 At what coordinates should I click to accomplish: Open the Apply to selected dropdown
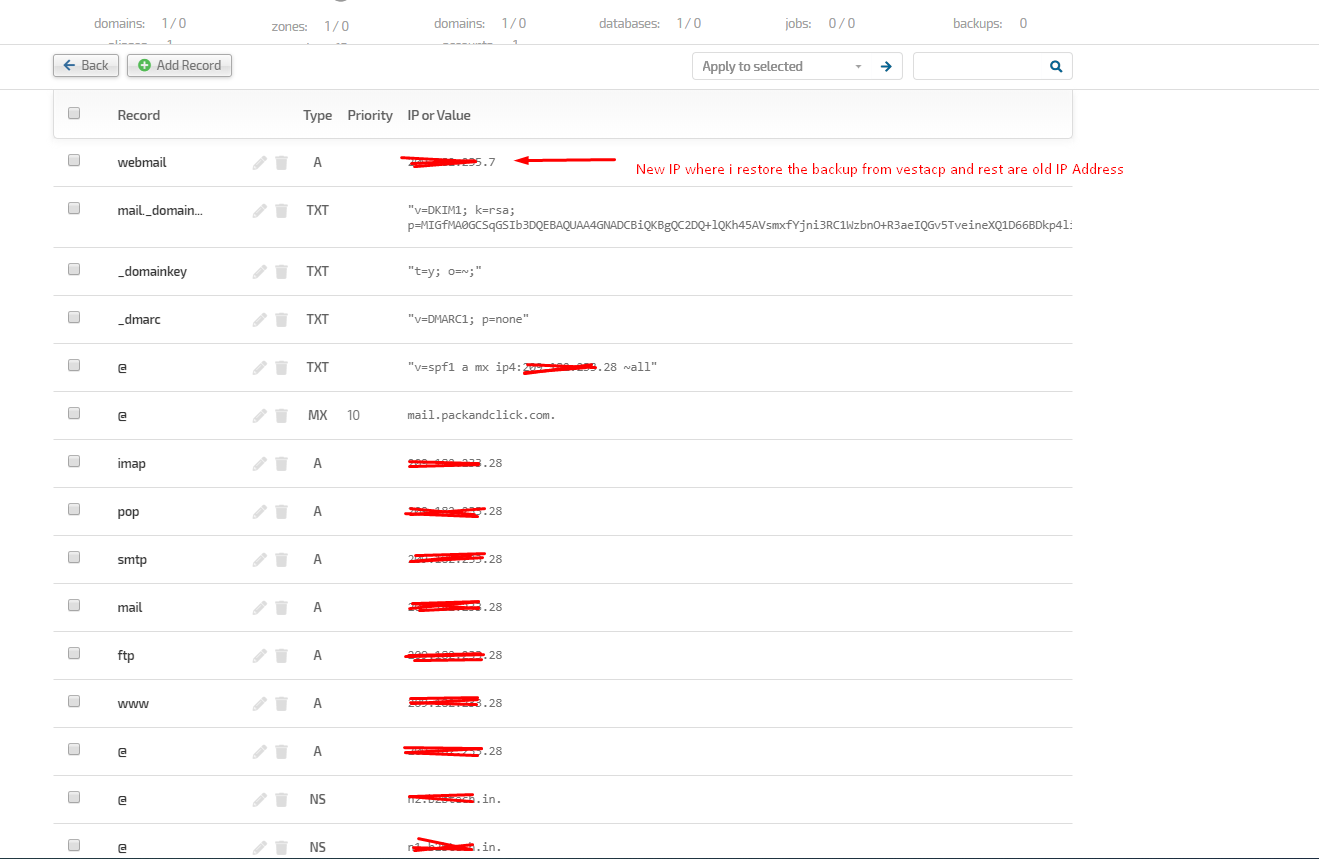coord(780,66)
